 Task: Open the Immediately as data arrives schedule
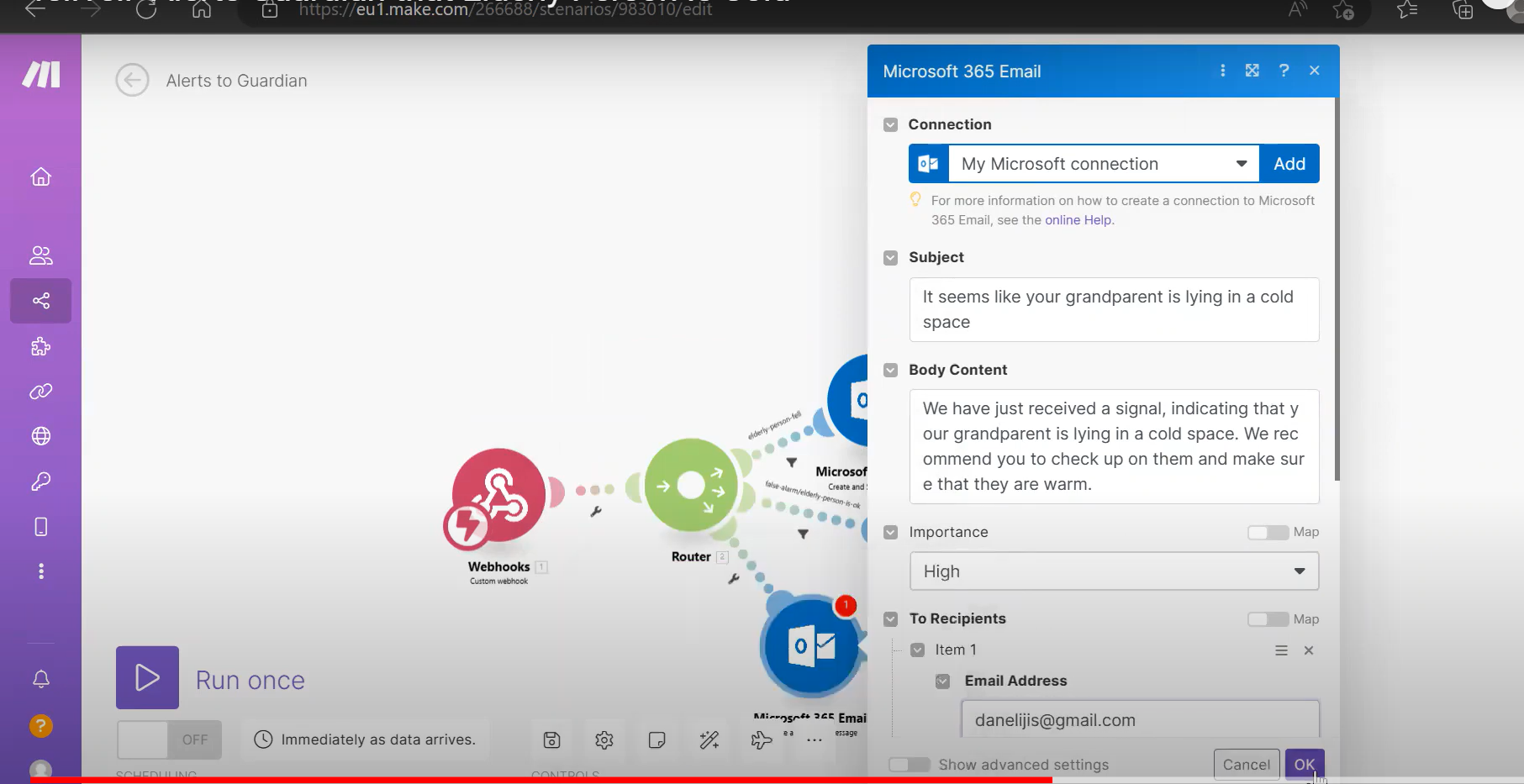coord(366,739)
